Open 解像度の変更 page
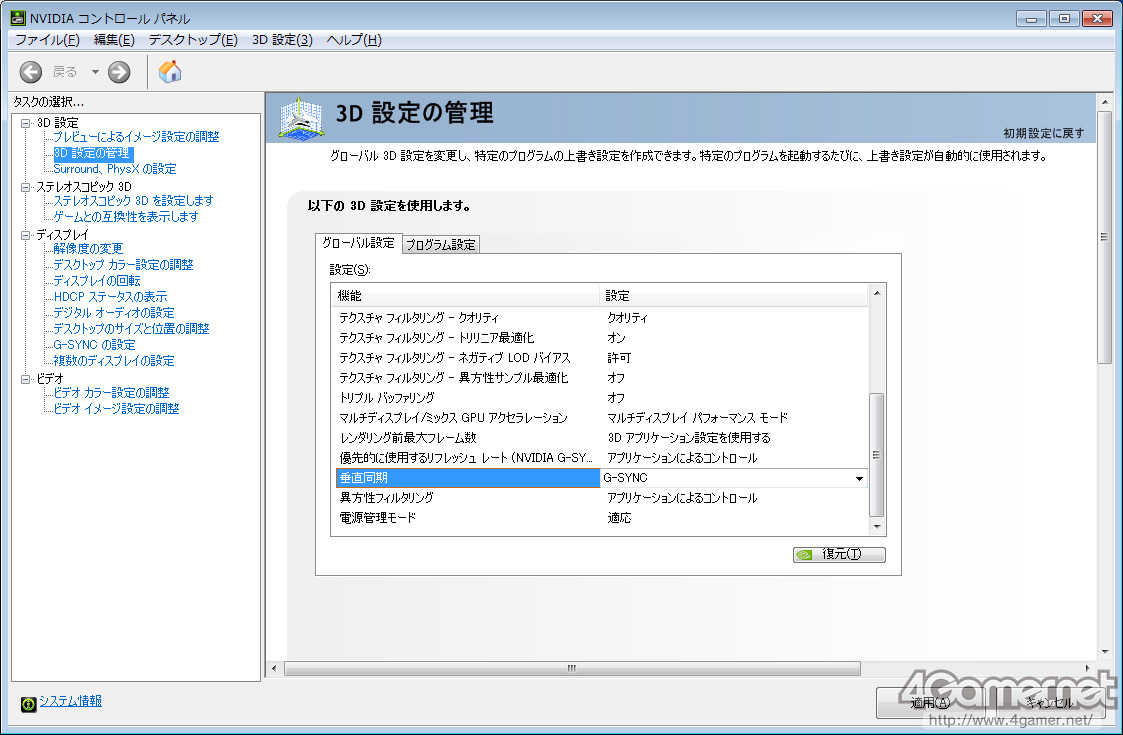The width and height of the screenshot is (1123, 735). [88, 249]
